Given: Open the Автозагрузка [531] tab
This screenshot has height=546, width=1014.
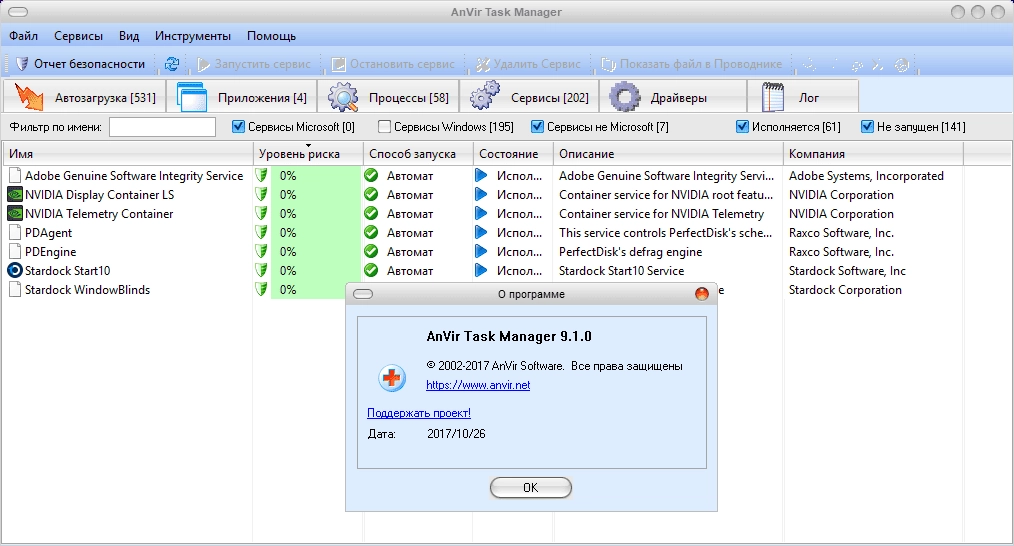Looking at the screenshot, I should [85, 97].
